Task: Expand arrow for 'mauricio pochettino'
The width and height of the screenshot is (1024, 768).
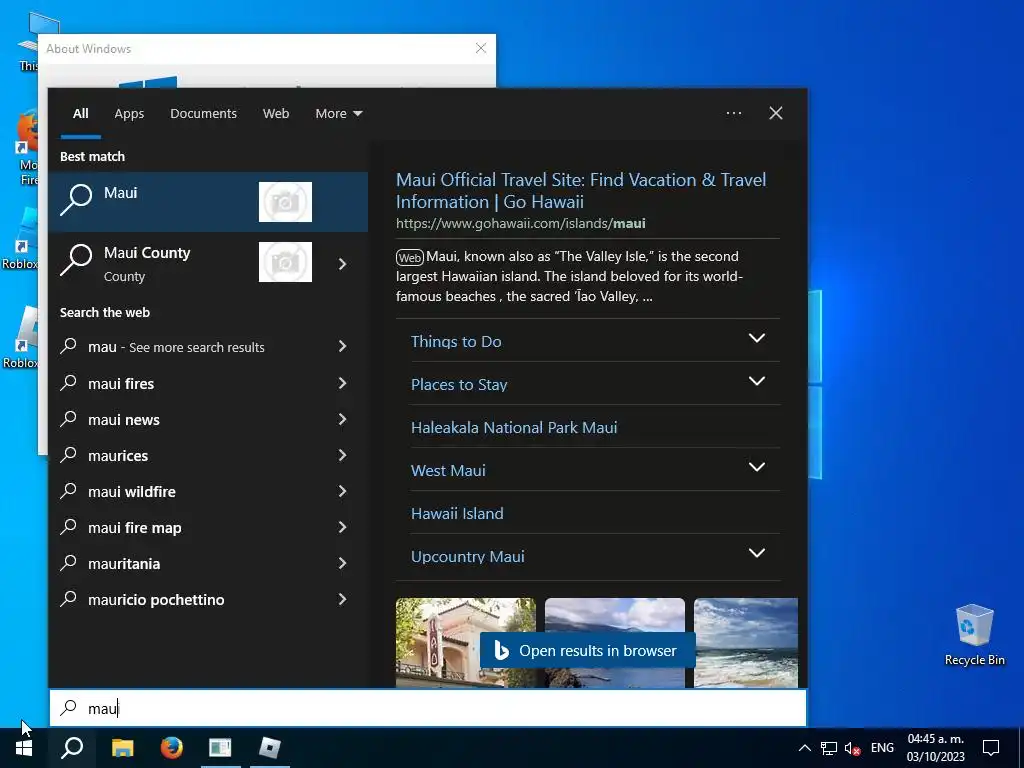Action: click(x=343, y=598)
